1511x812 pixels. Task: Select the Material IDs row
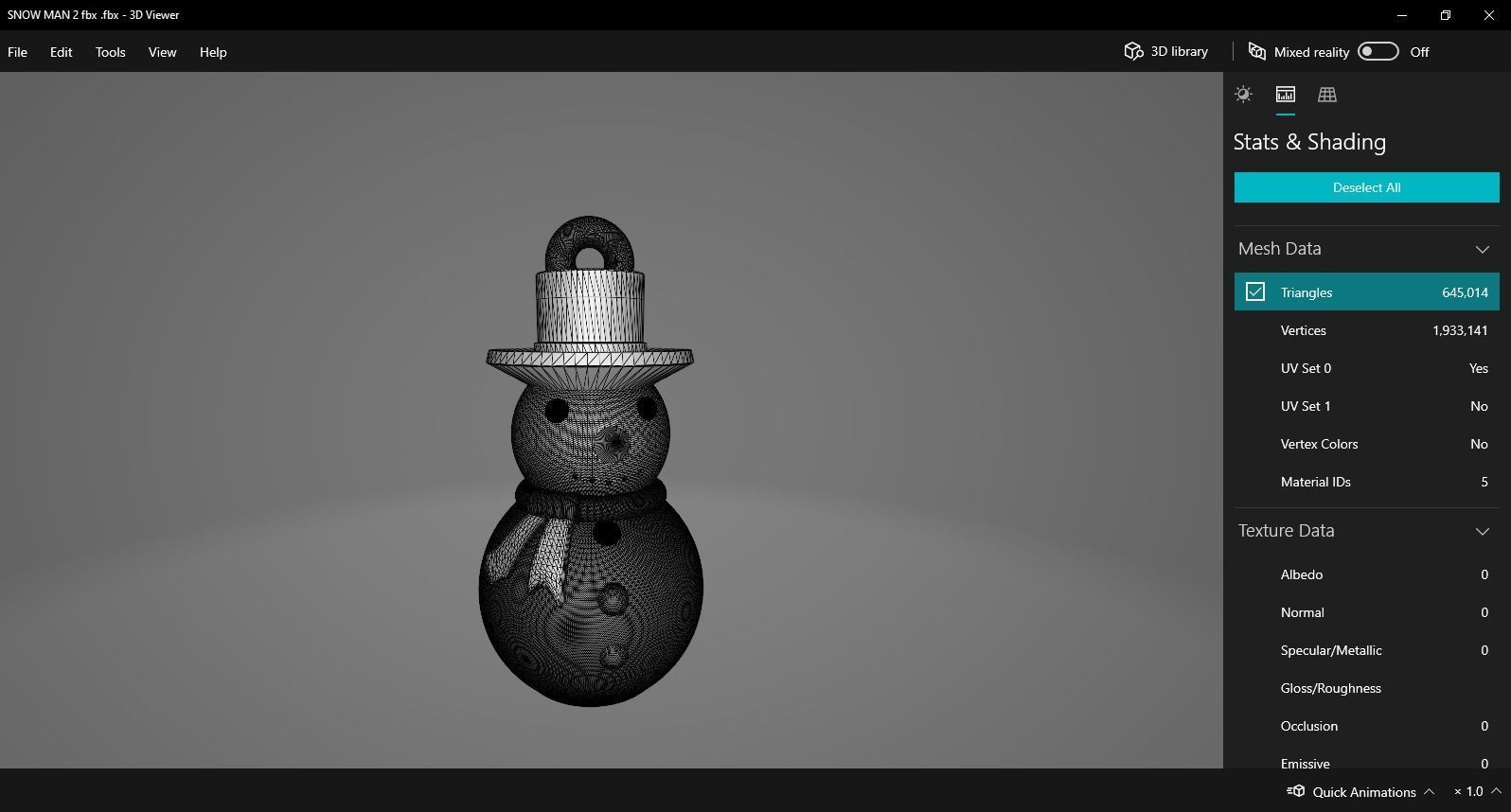1366,482
